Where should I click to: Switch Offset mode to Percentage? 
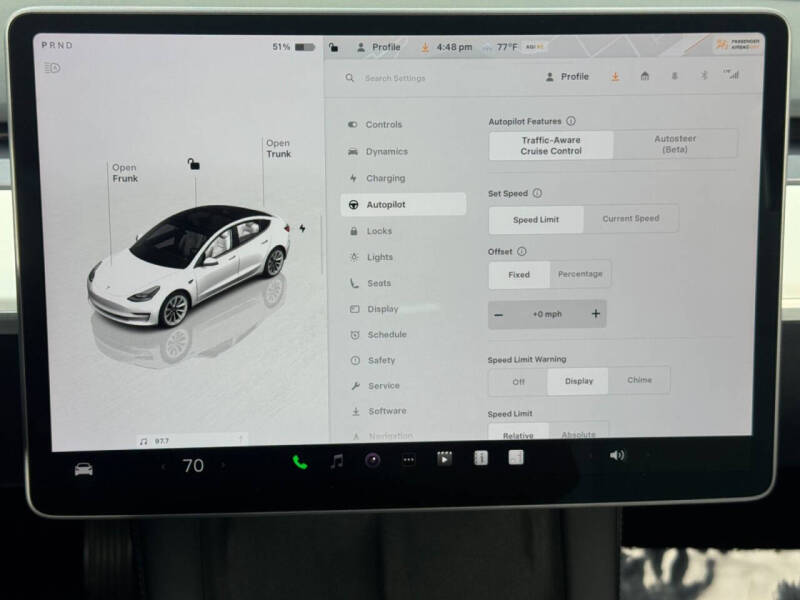(580, 274)
